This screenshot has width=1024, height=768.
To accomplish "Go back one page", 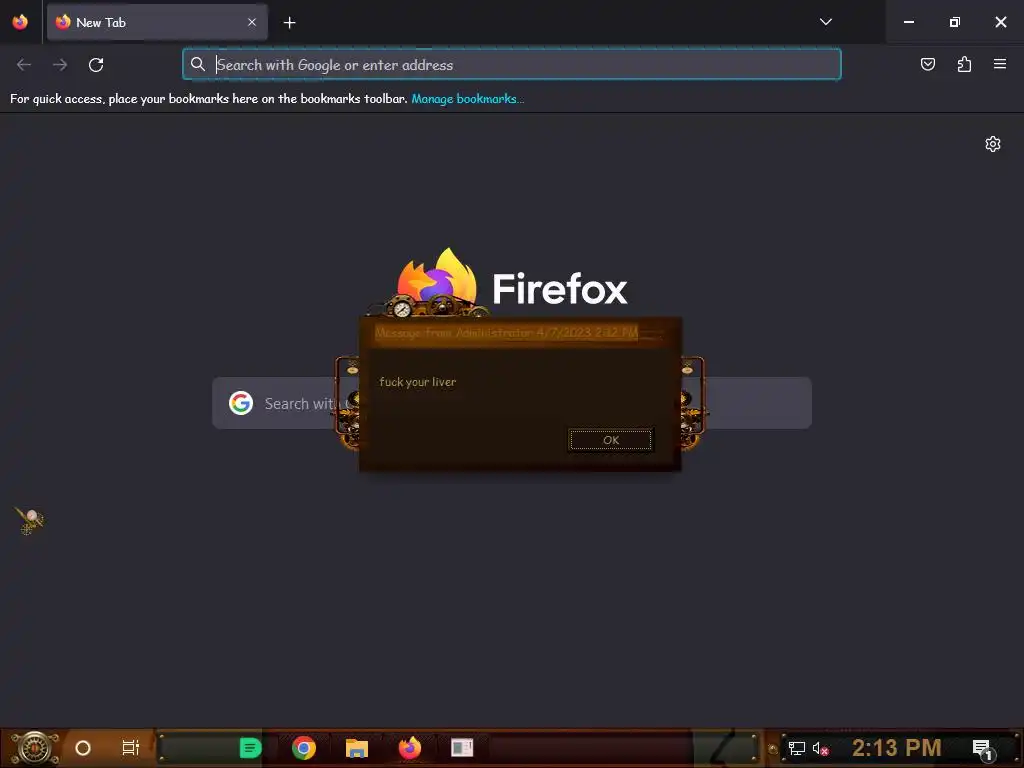I will 24,65.
